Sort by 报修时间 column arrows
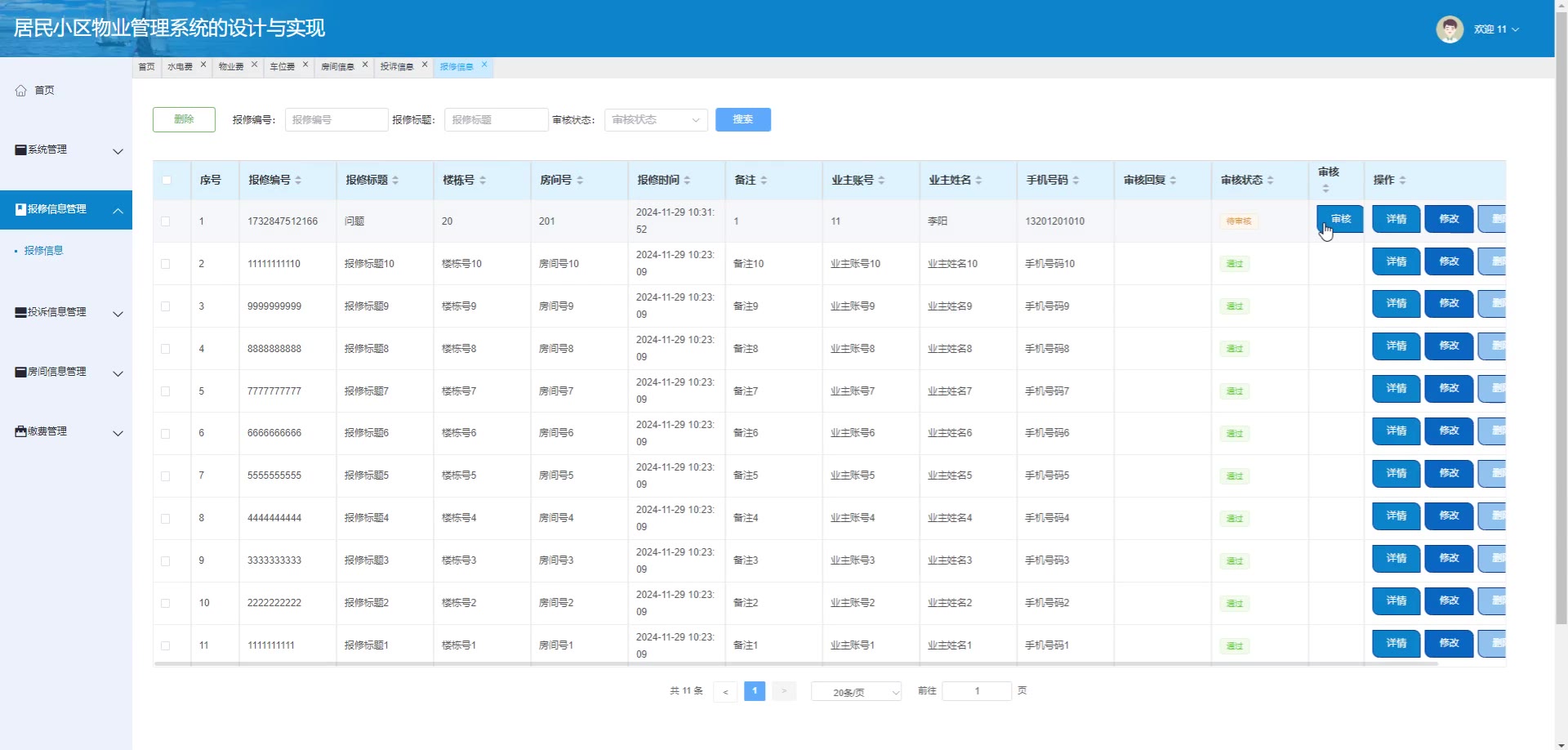The height and width of the screenshot is (750, 1568). click(687, 181)
